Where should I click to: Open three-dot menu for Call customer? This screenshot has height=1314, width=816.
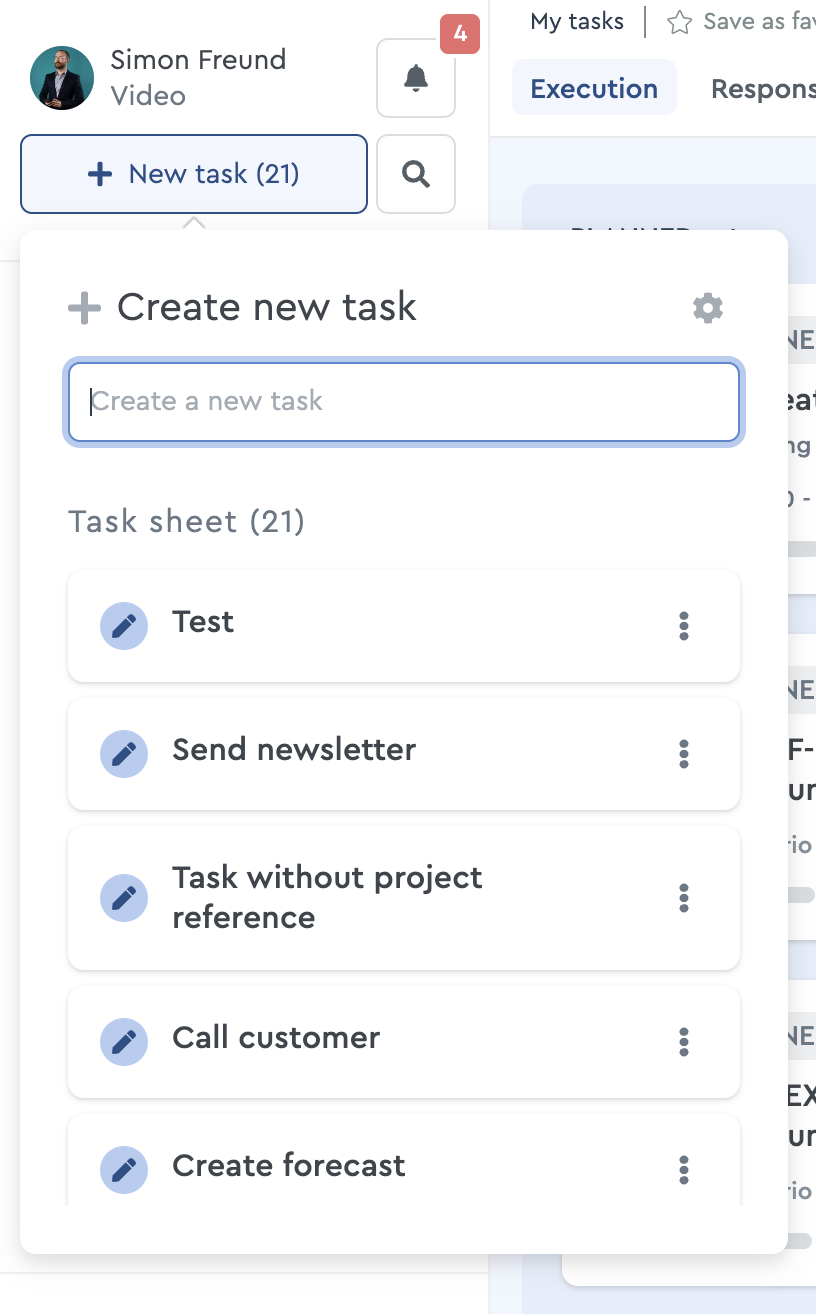(684, 1042)
